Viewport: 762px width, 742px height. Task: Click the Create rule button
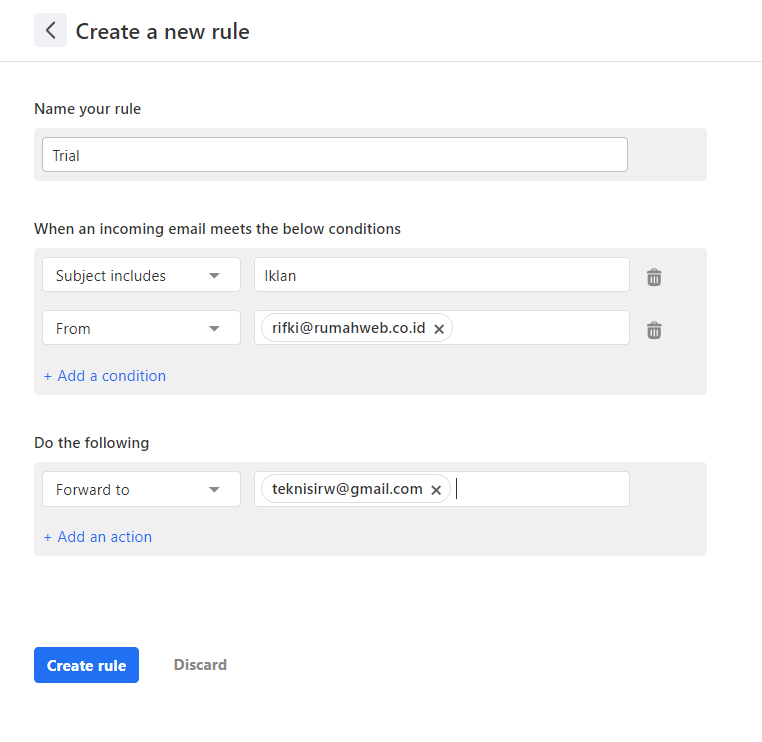87,665
